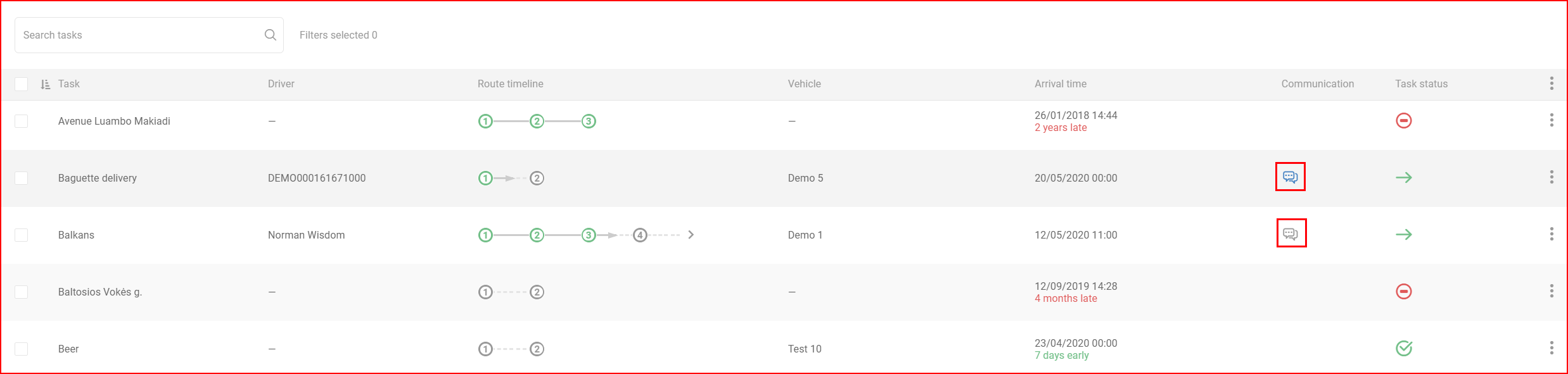
Task: Tick the checkbox for Baguette delivery
Action: tap(22, 178)
